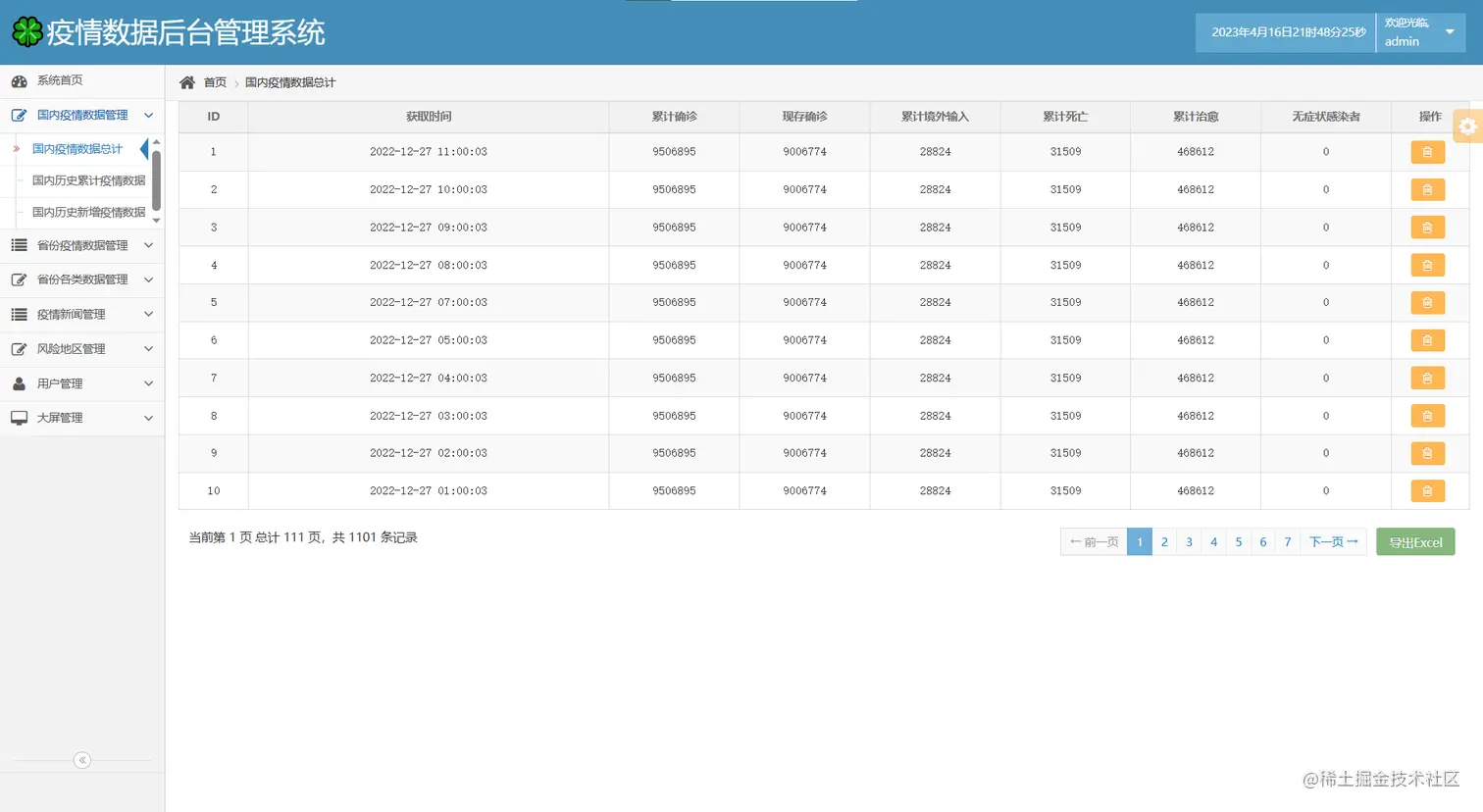Expand the 用户管理 menu chevron
This screenshot has height=812, width=1483.
148,383
